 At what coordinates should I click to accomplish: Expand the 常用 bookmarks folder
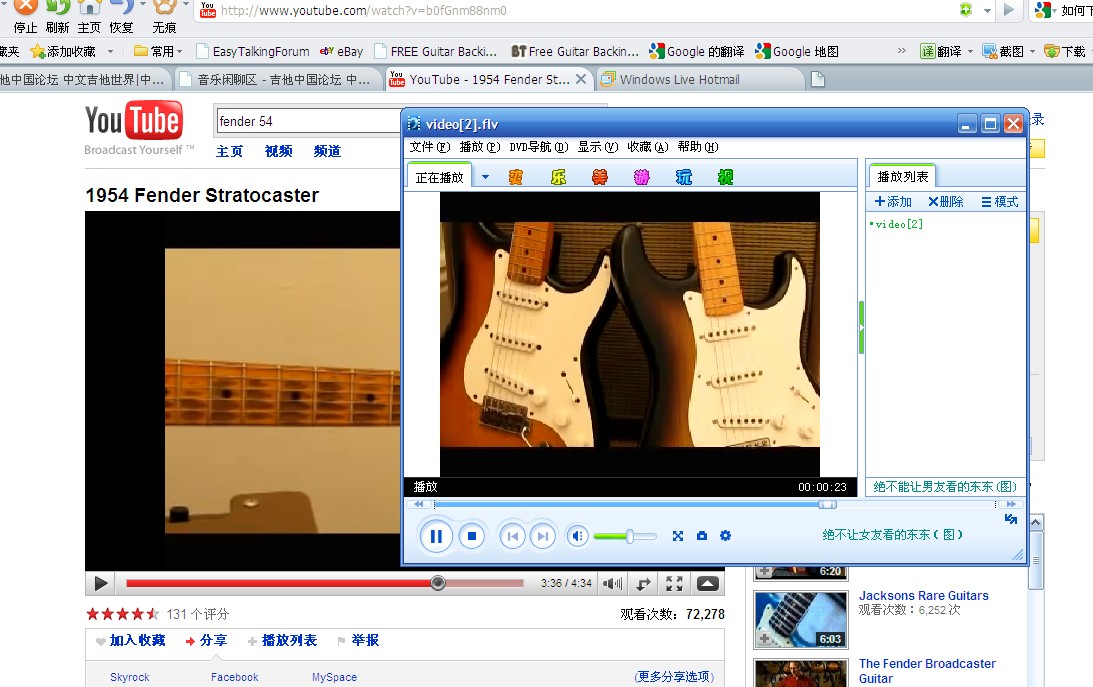pos(158,52)
